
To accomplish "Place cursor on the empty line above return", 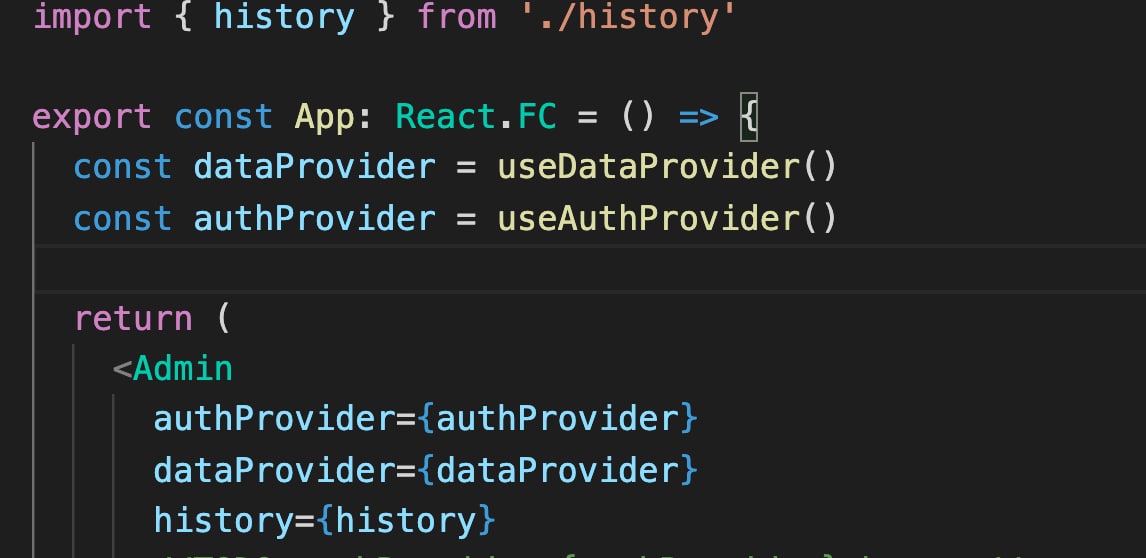I will (591, 269).
